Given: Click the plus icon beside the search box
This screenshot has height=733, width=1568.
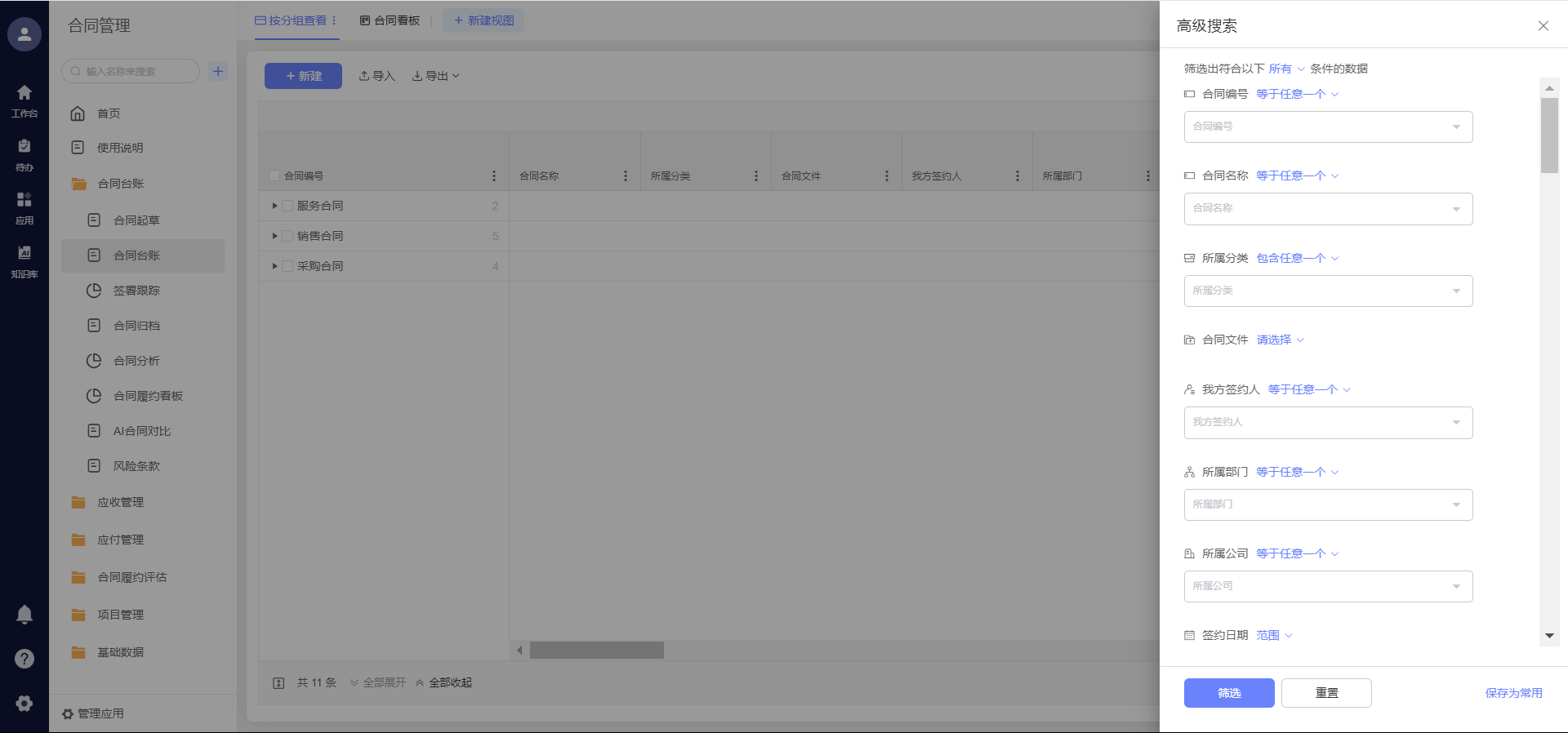Looking at the screenshot, I should (x=218, y=71).
